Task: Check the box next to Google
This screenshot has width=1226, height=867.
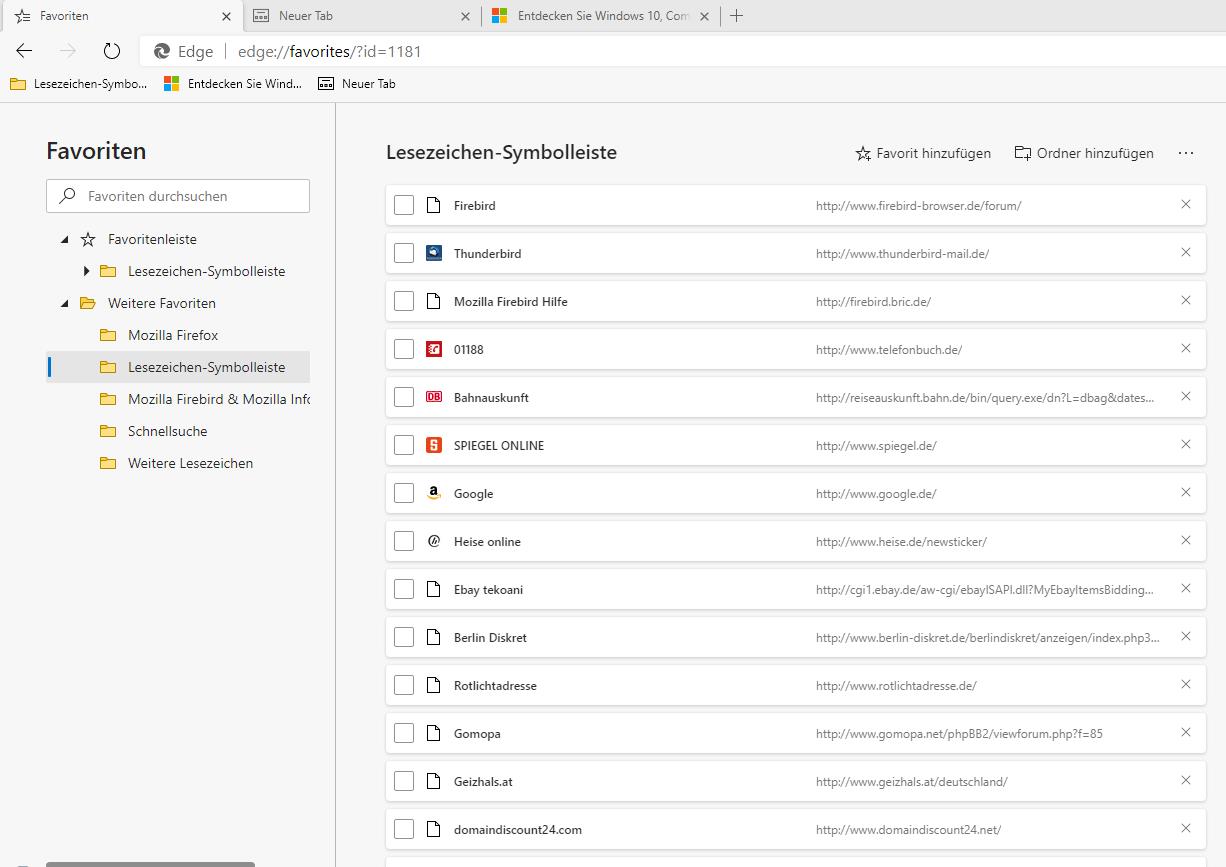Action: [x=404, y=493]
